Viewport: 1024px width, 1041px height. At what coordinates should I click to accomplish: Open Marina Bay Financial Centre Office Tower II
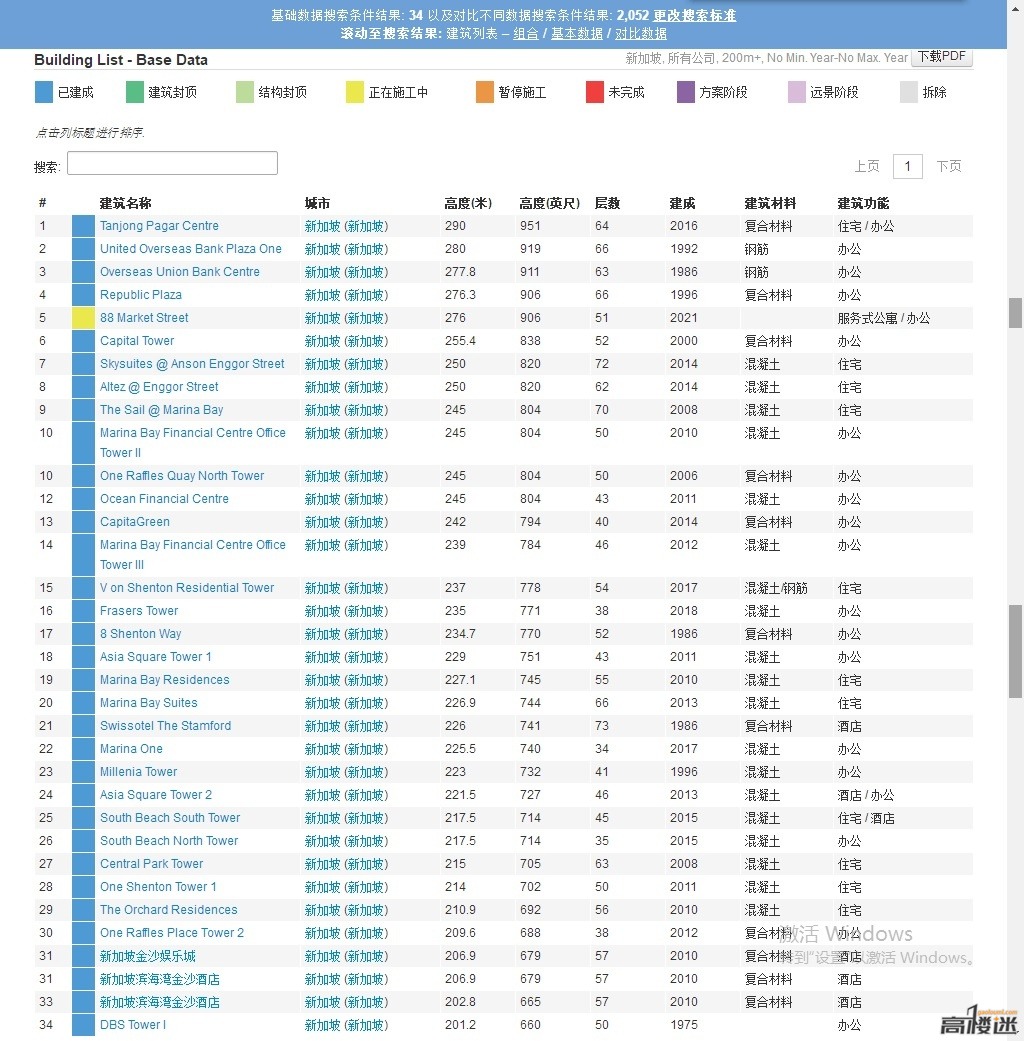tap(193, 443)
